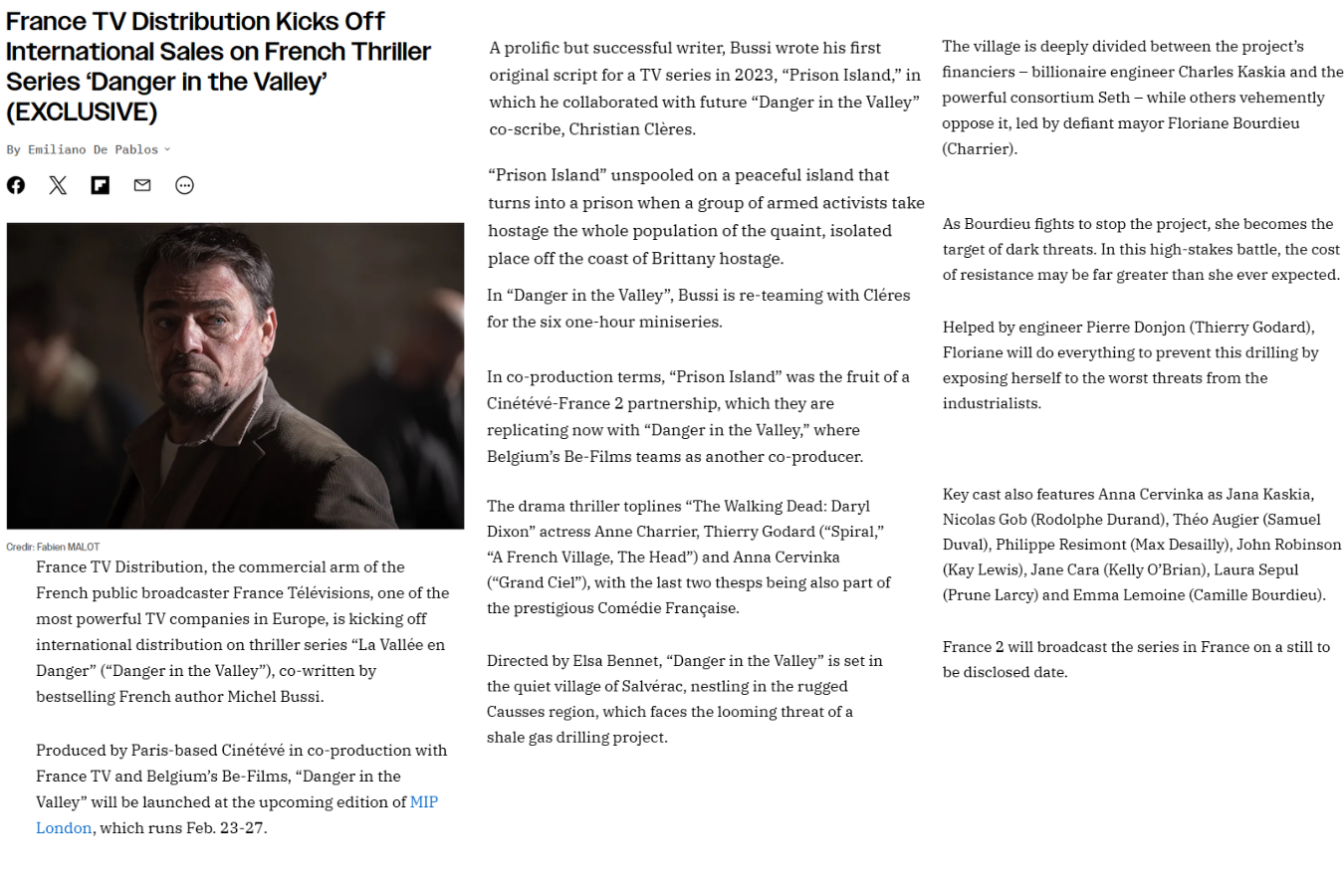This screenshot has height=896, width=1344.
Task: Click the headline about Danger in the Valley
Action: tap(219, 66)
